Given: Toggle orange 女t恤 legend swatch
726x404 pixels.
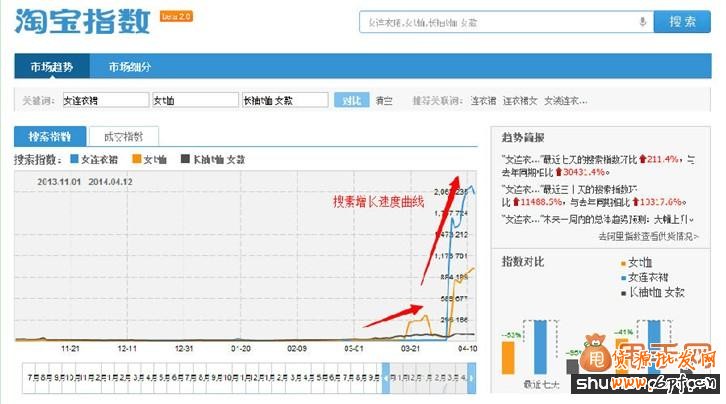Looking at the screenshot, I should coord(136,159).
